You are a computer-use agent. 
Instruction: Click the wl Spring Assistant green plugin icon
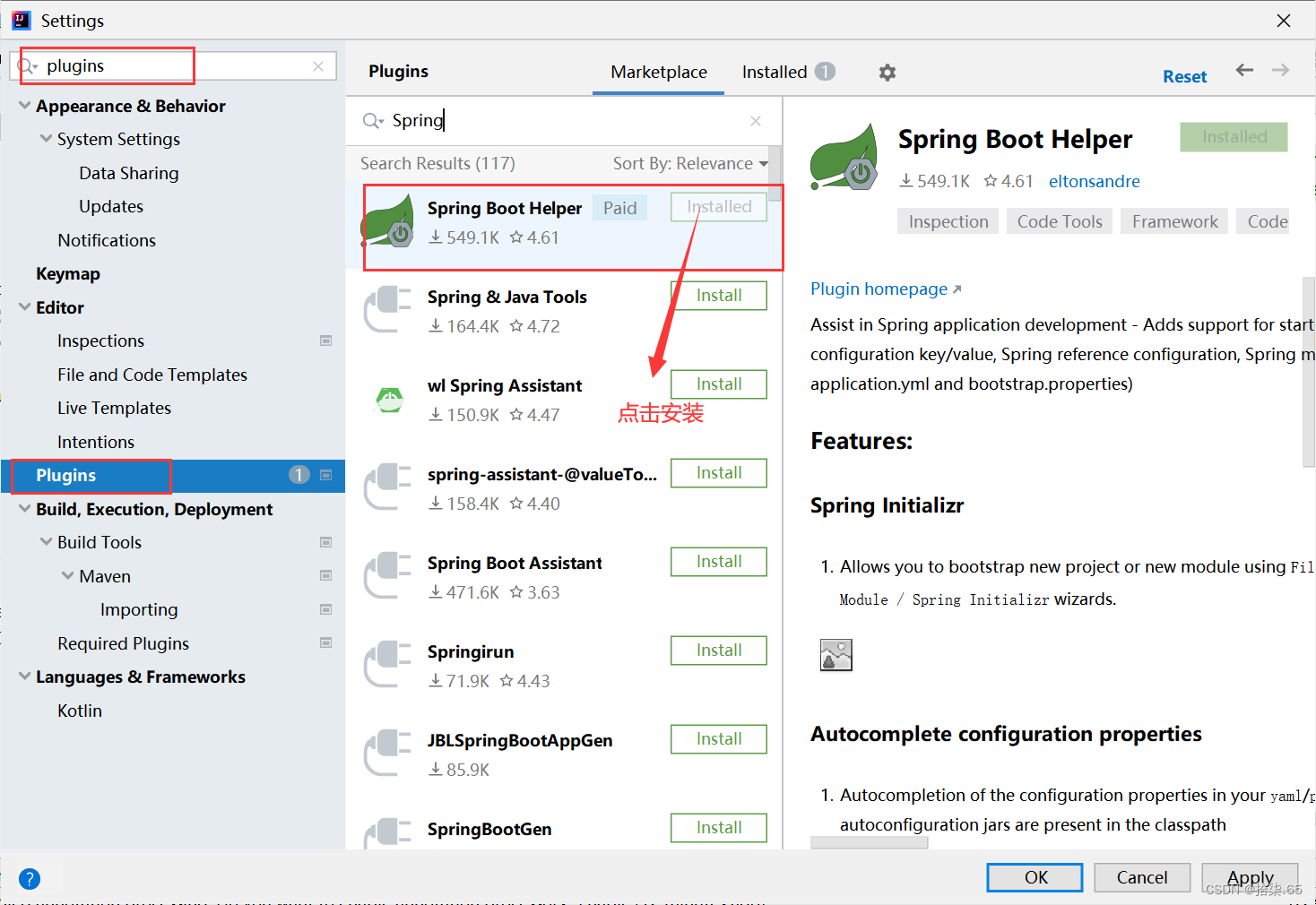[389, 399]
